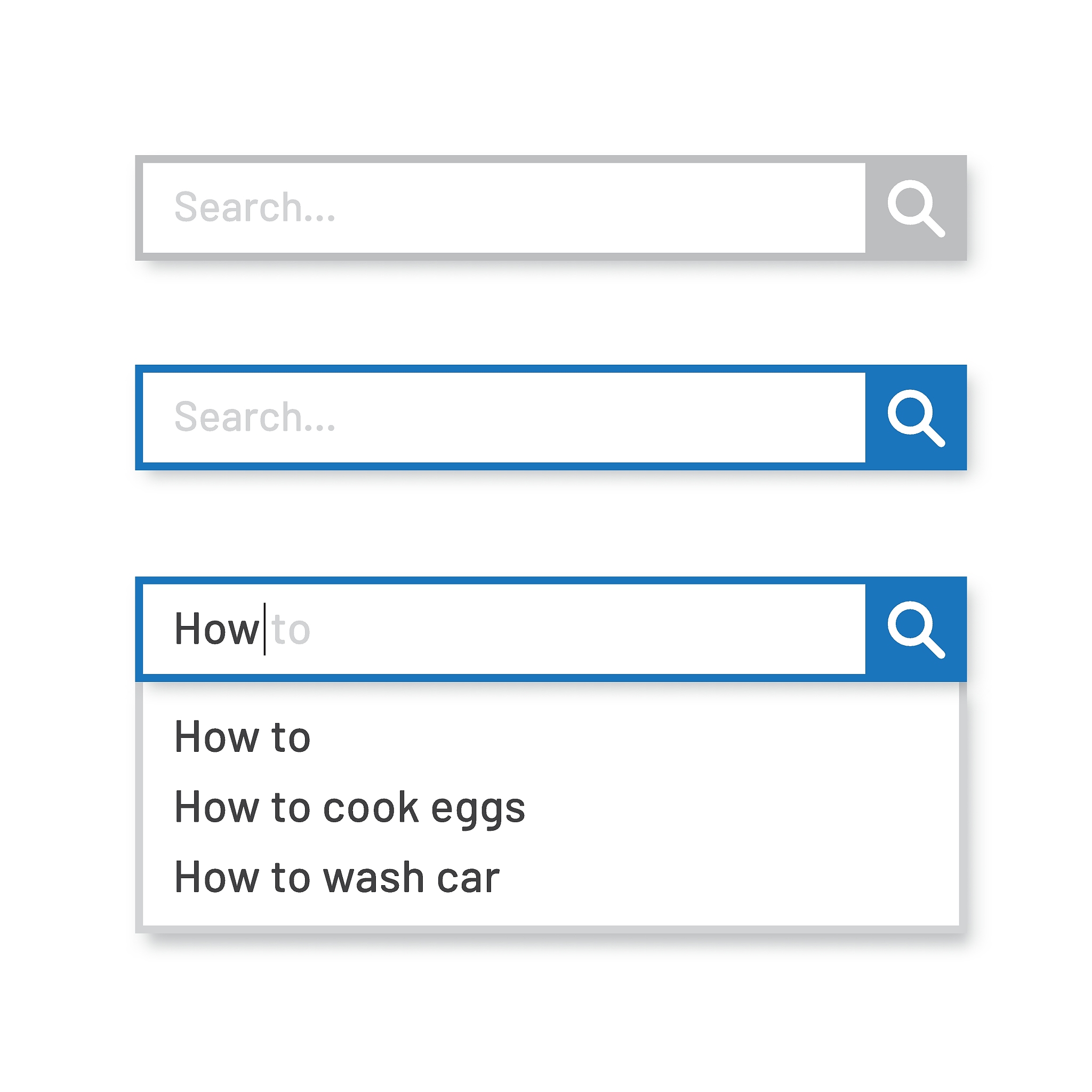Click the word "cook" in the suggestions list
Screen dimensions: 1092x1092
371,807
